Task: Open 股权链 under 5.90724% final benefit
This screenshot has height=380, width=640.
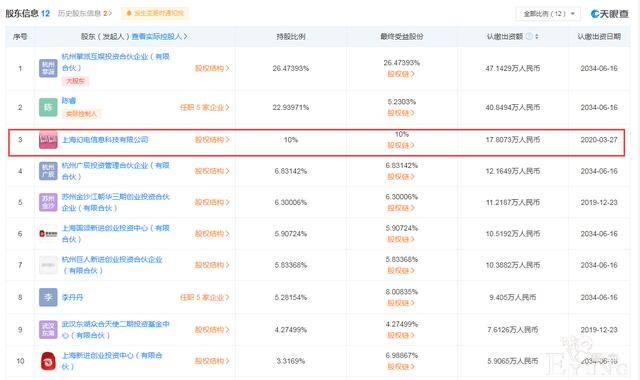Action: point(401,239)
